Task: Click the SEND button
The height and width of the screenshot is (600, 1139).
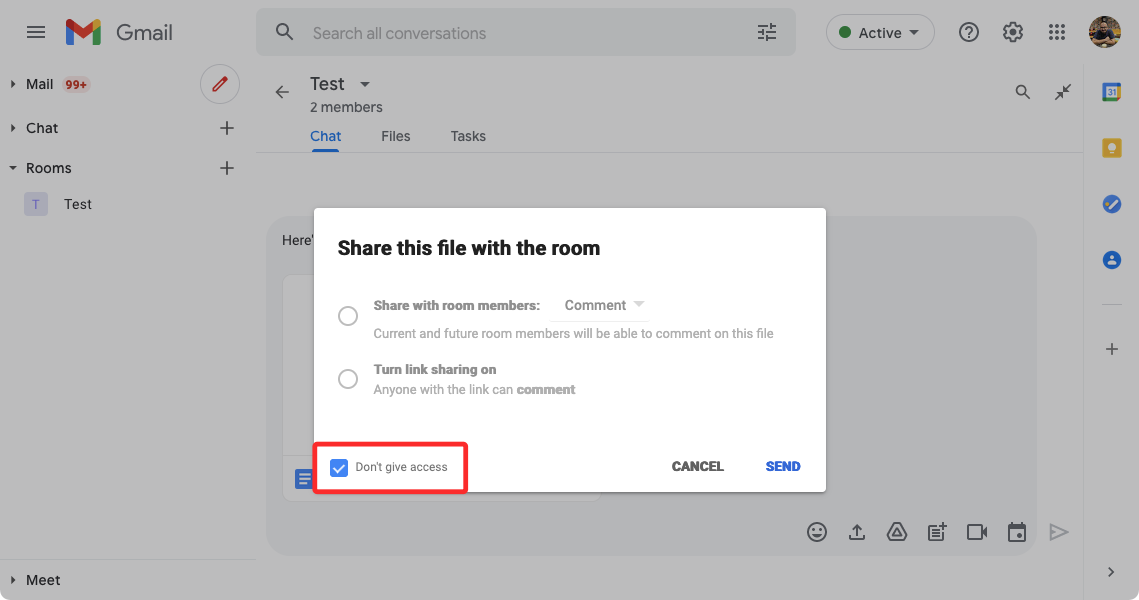Action: (x=782, y=466)
